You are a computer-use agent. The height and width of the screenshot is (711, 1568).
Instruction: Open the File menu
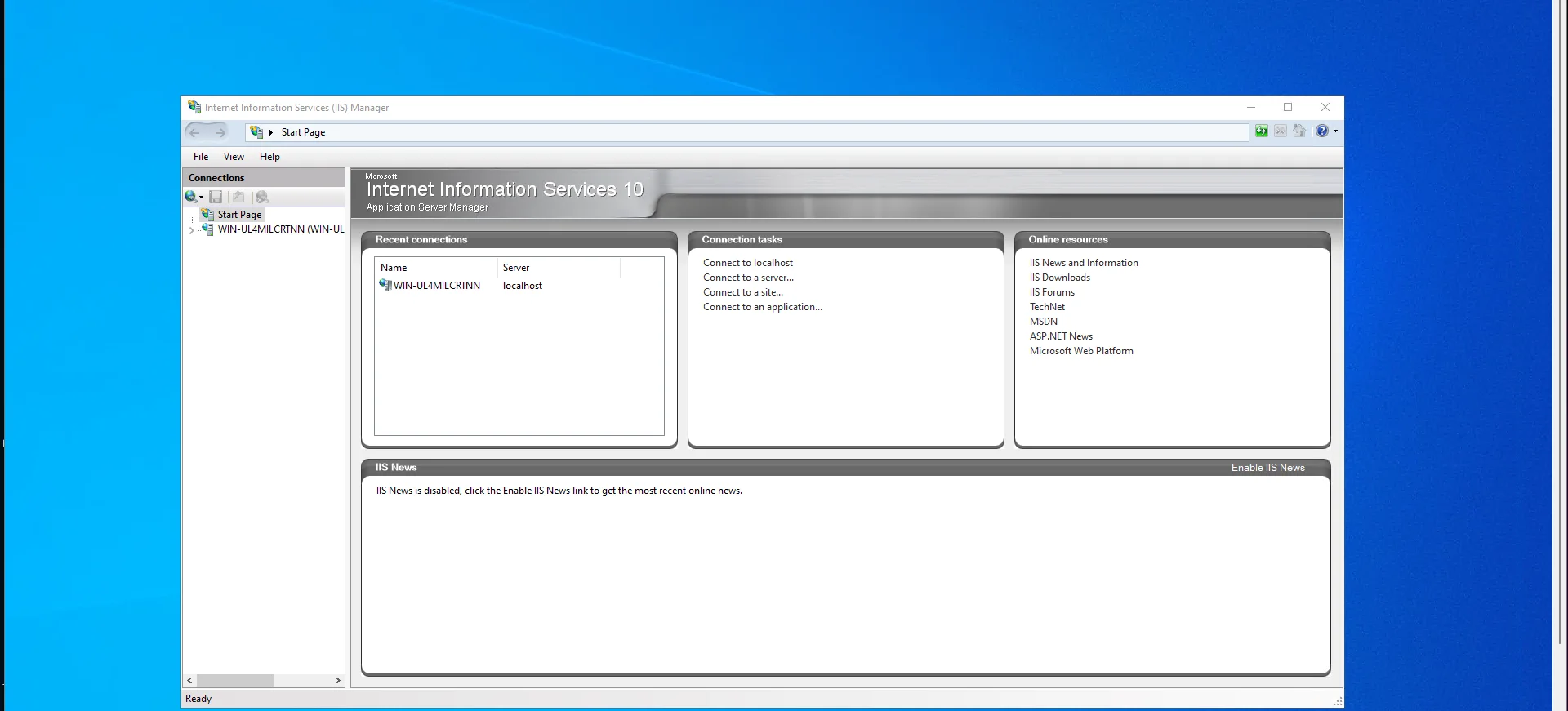click(201, 157)
